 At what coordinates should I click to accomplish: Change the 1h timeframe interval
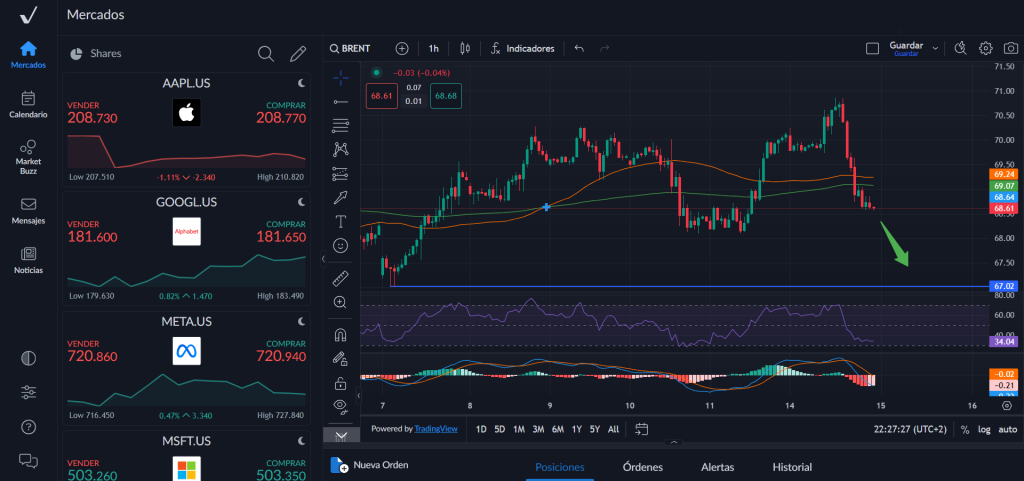434,48
